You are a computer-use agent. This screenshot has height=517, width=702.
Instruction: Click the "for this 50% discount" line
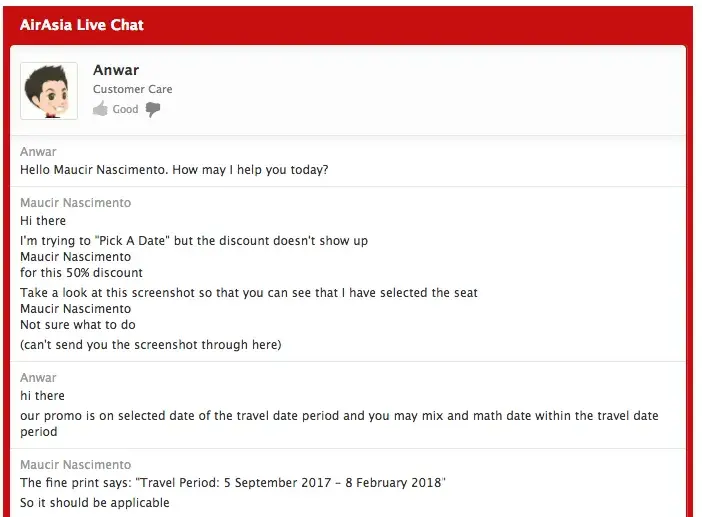[x=81, y=272]
